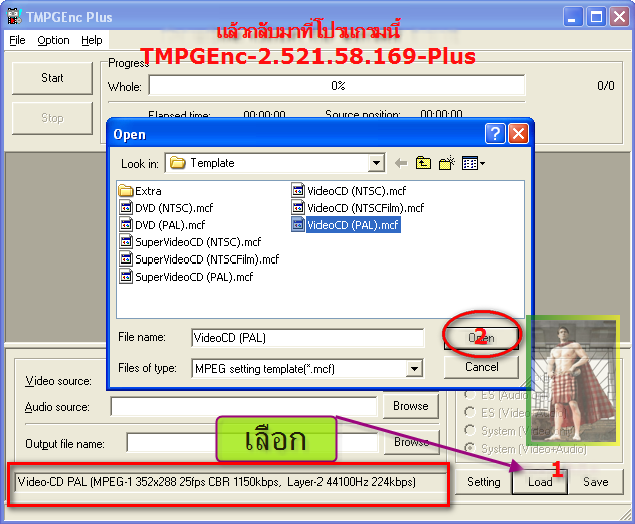Click the Setting button
Screen dimensions: 635x524
coord(484,482)
